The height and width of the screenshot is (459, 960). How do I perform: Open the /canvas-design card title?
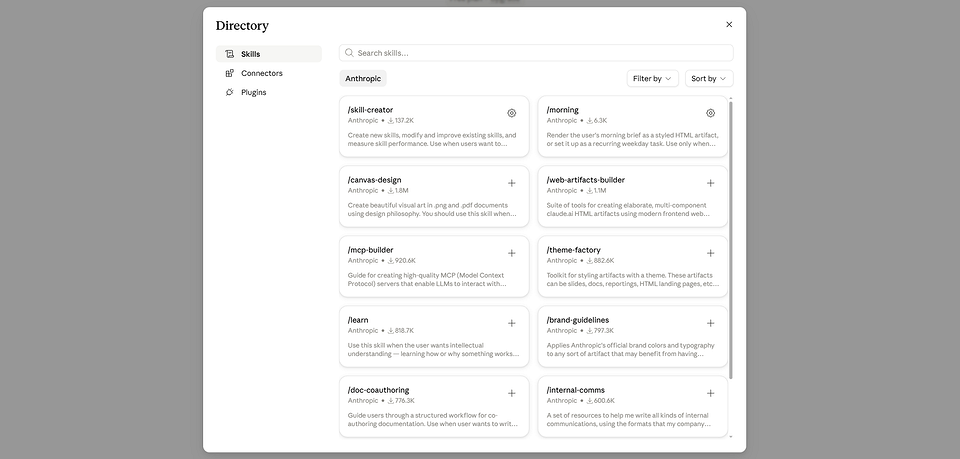click(x=375, y=180)
